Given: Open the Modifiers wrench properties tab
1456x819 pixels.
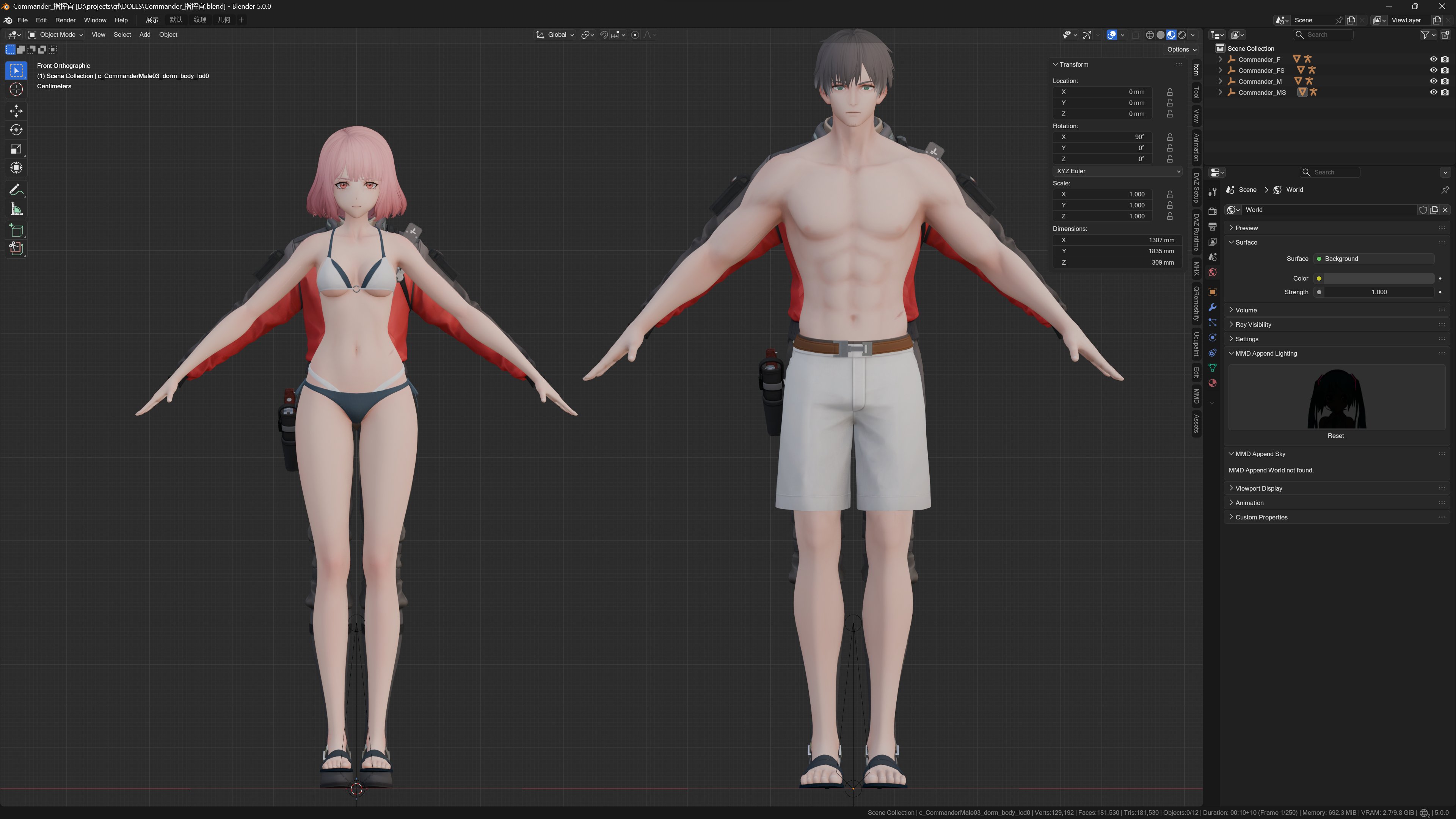Looking at the screenshot, I should (1213, 307).
